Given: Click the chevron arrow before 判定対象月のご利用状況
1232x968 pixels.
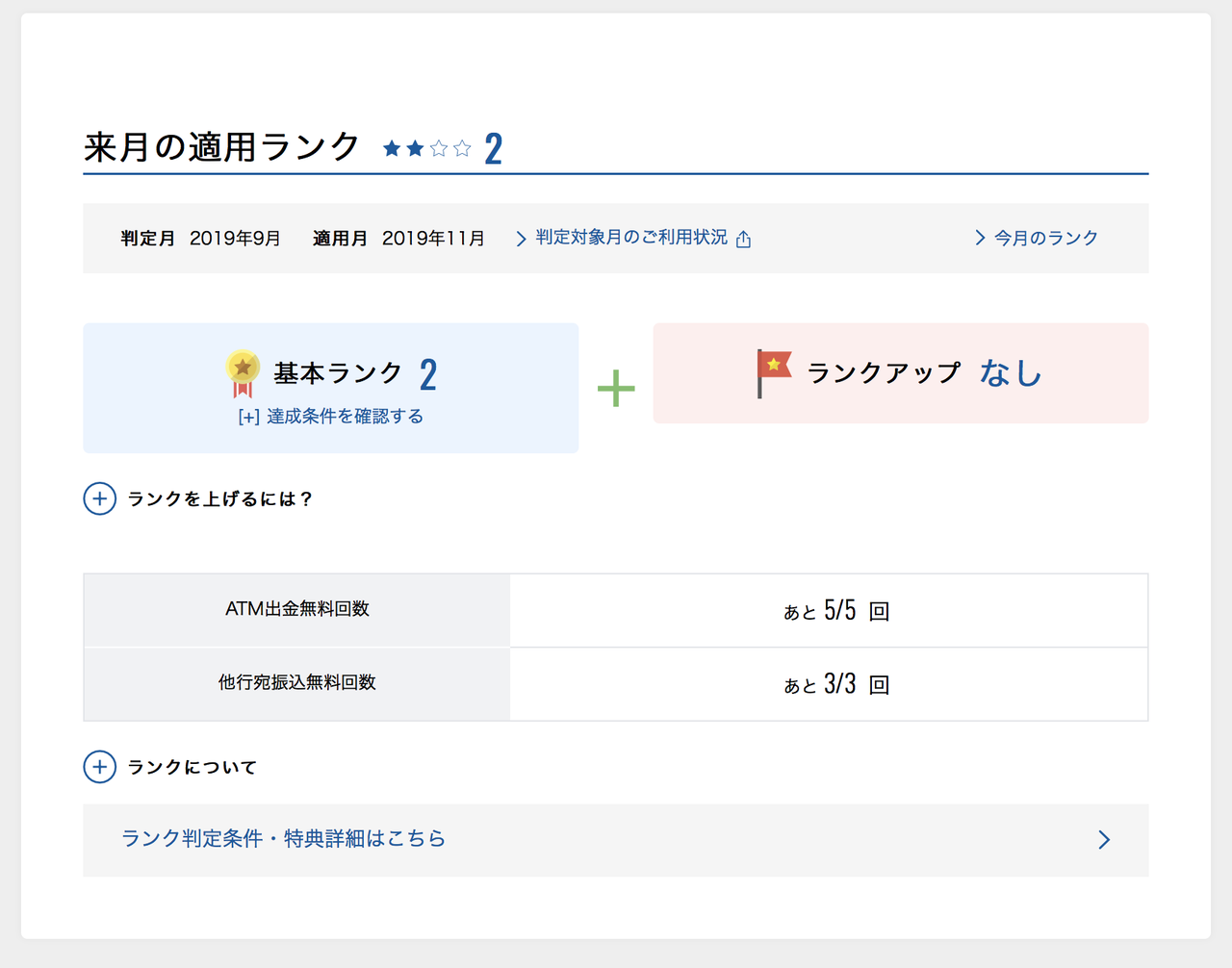Looking at the screenshot, I should pyautogui.click(x=521, y=238).
